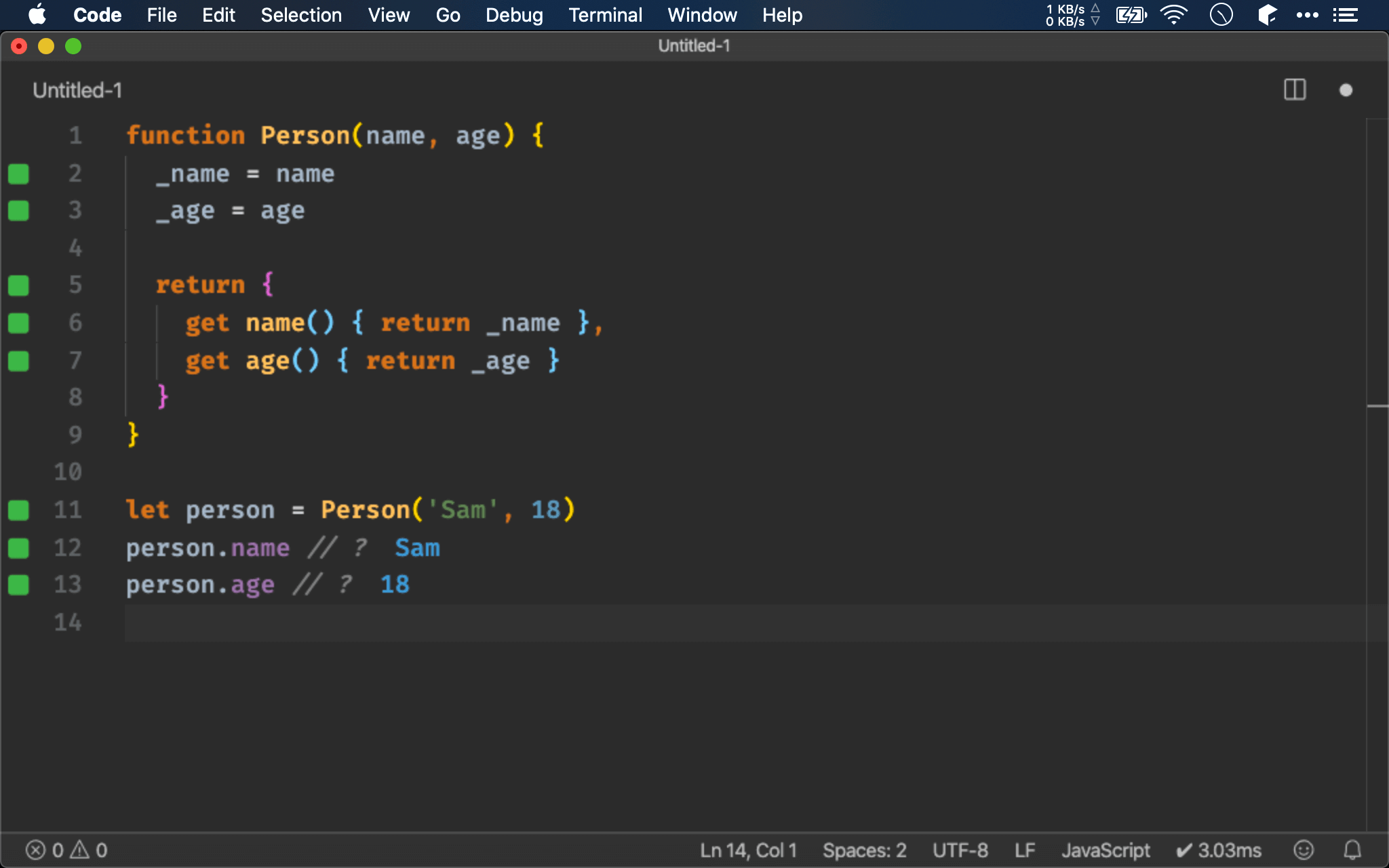Click the battery status icon
This screenshot has height=868, width=1389.
(x=1131, y=14)
